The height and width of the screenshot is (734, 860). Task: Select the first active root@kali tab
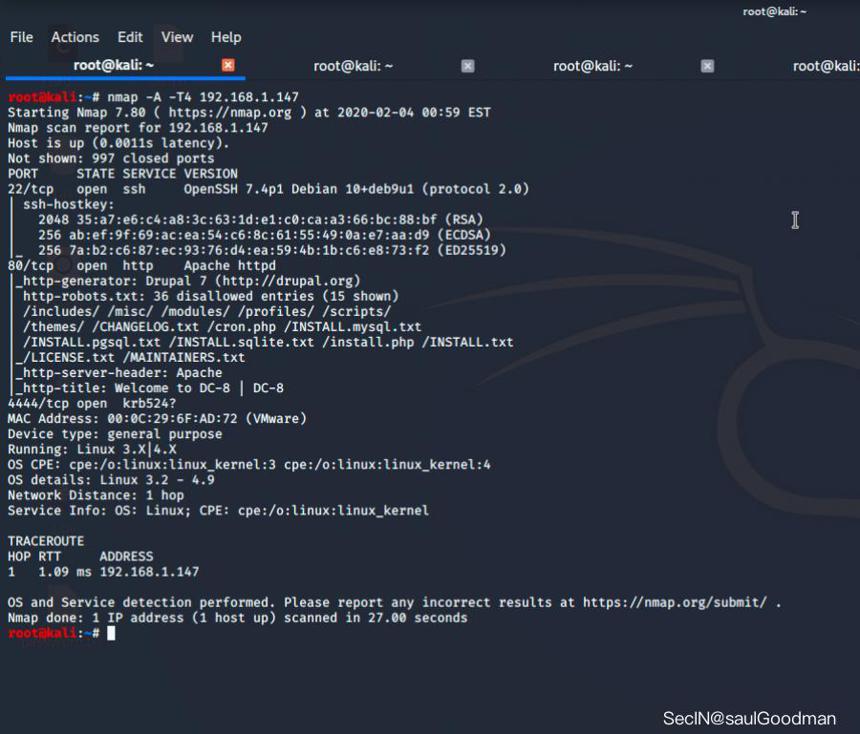point(114,65)
